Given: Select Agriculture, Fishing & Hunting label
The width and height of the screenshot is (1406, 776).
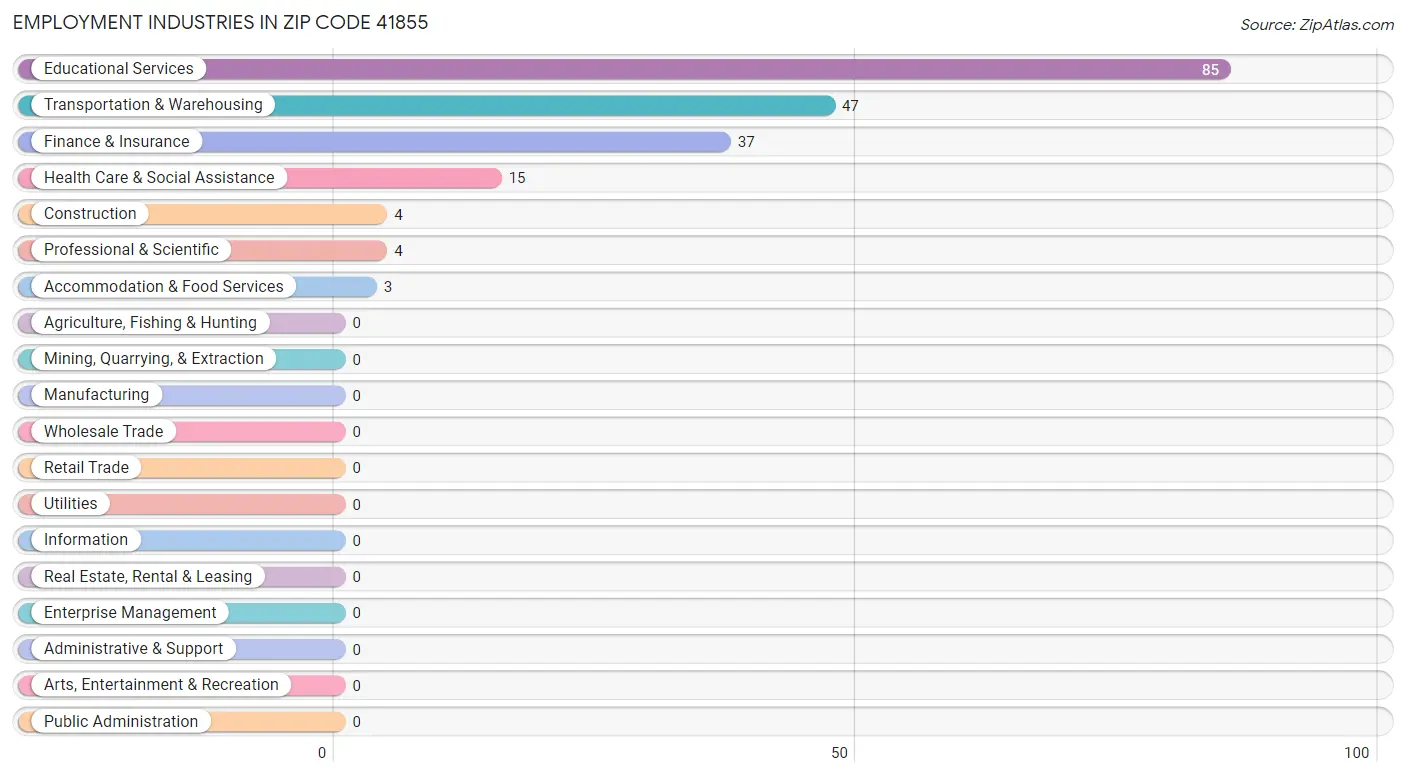Looking at the screenshot, I should pyautogui.click(x=150, y=322).
